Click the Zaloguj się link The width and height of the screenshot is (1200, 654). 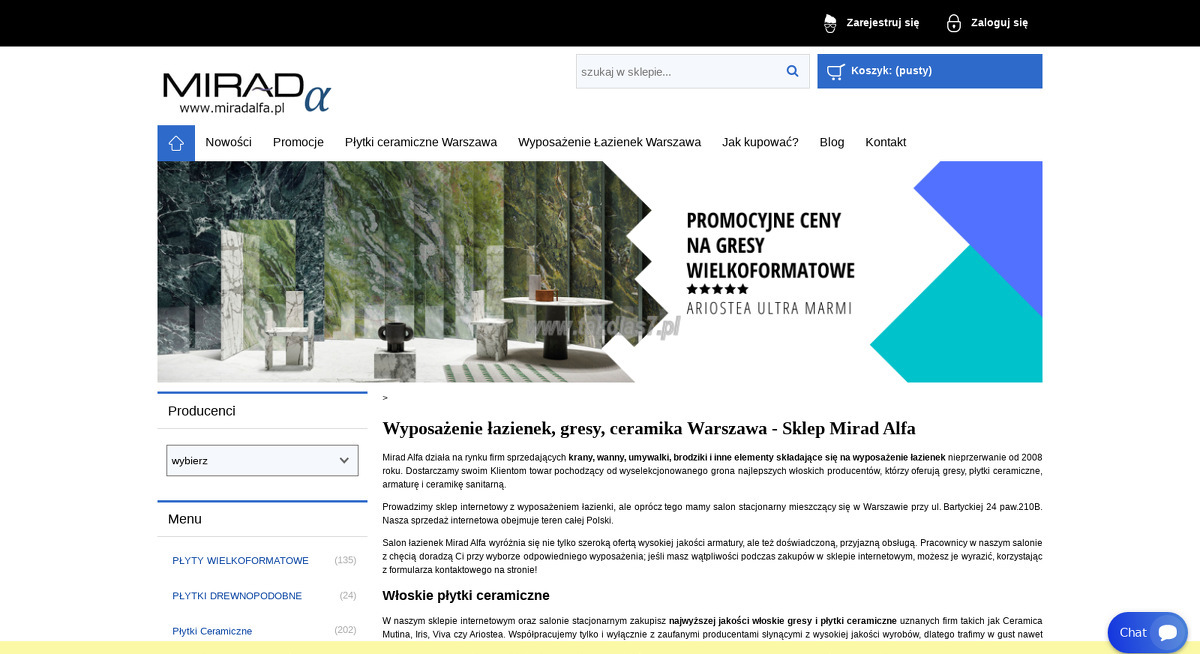999,23
